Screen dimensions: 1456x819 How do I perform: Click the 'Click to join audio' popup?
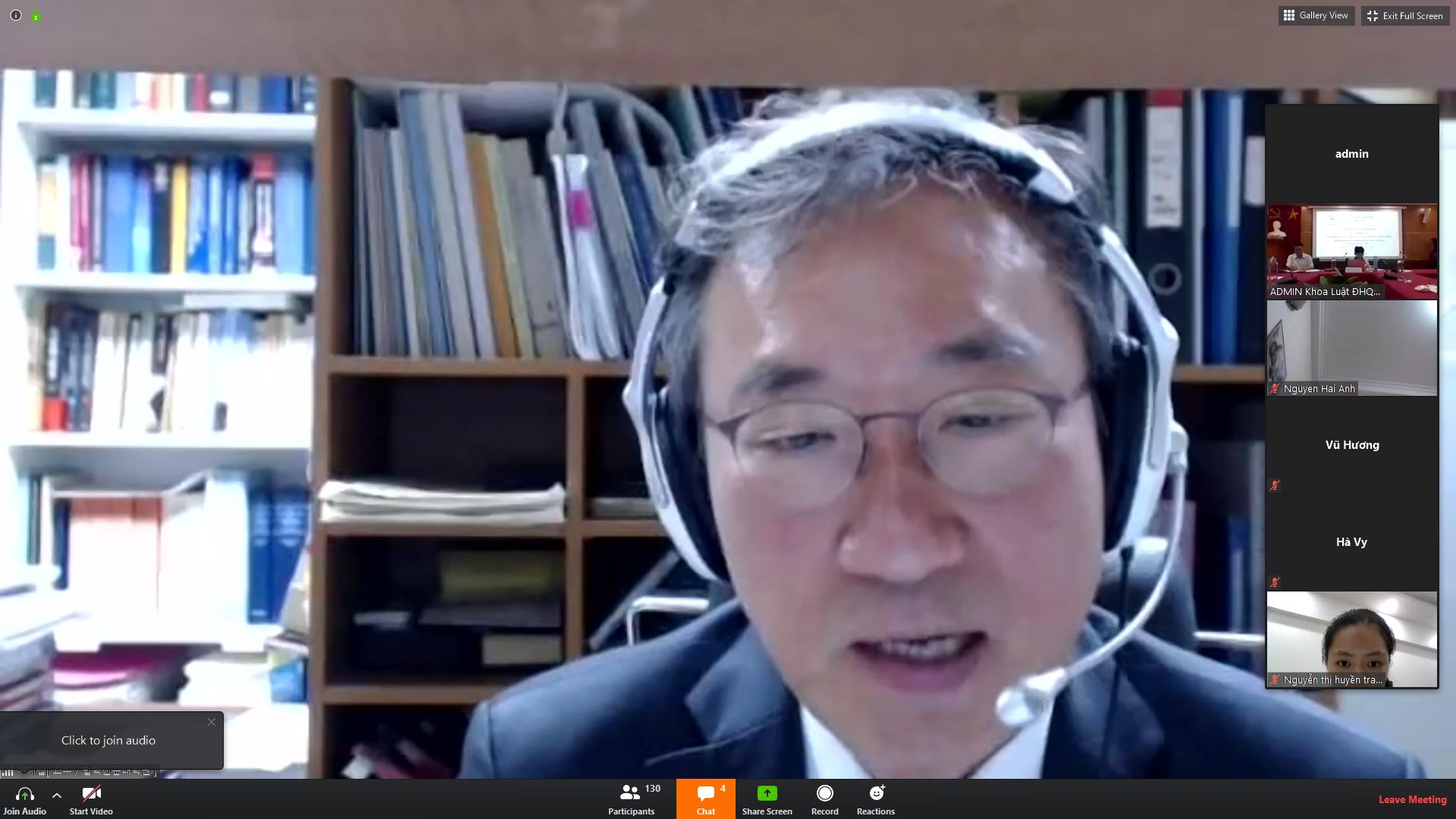108,740
